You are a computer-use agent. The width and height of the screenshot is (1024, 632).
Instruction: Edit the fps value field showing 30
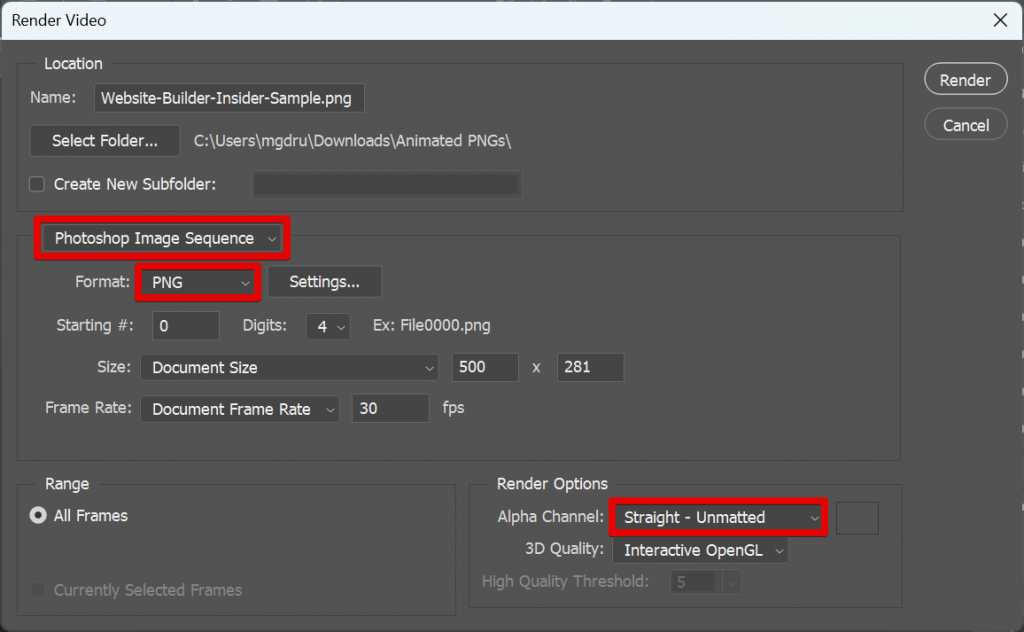390,408
